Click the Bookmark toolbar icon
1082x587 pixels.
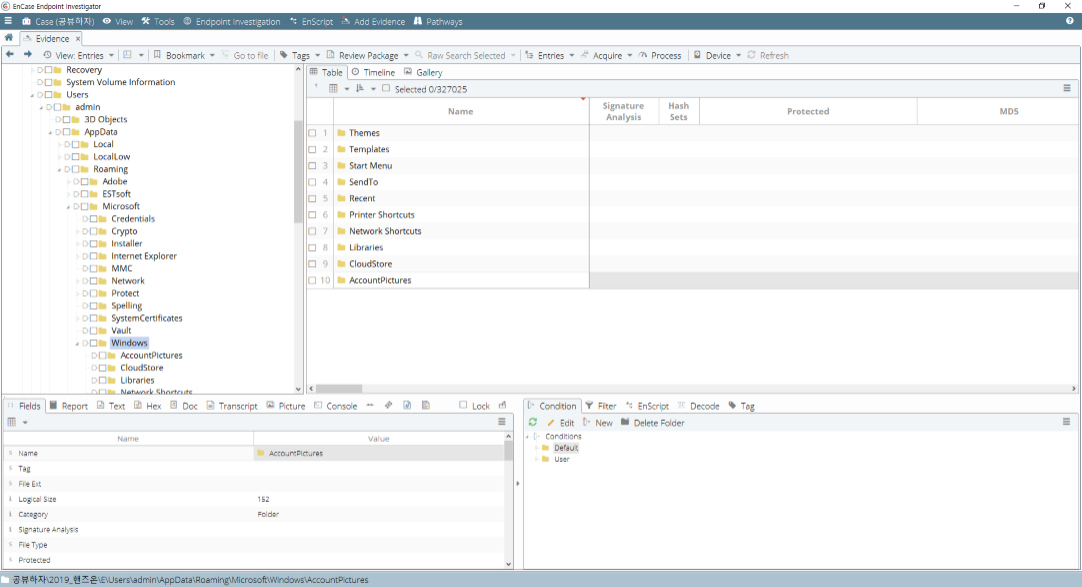pyautogui.click(x=157, y=55)
